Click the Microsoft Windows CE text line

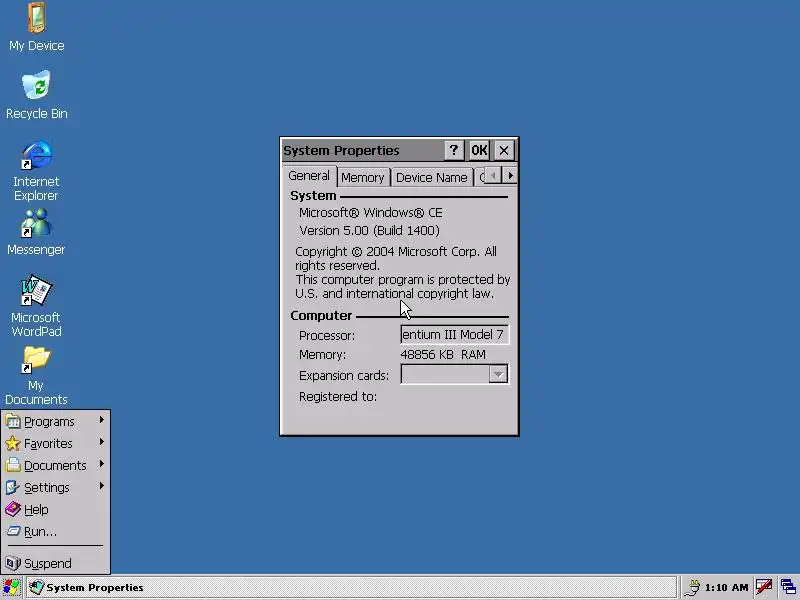[x=370, y=212]
